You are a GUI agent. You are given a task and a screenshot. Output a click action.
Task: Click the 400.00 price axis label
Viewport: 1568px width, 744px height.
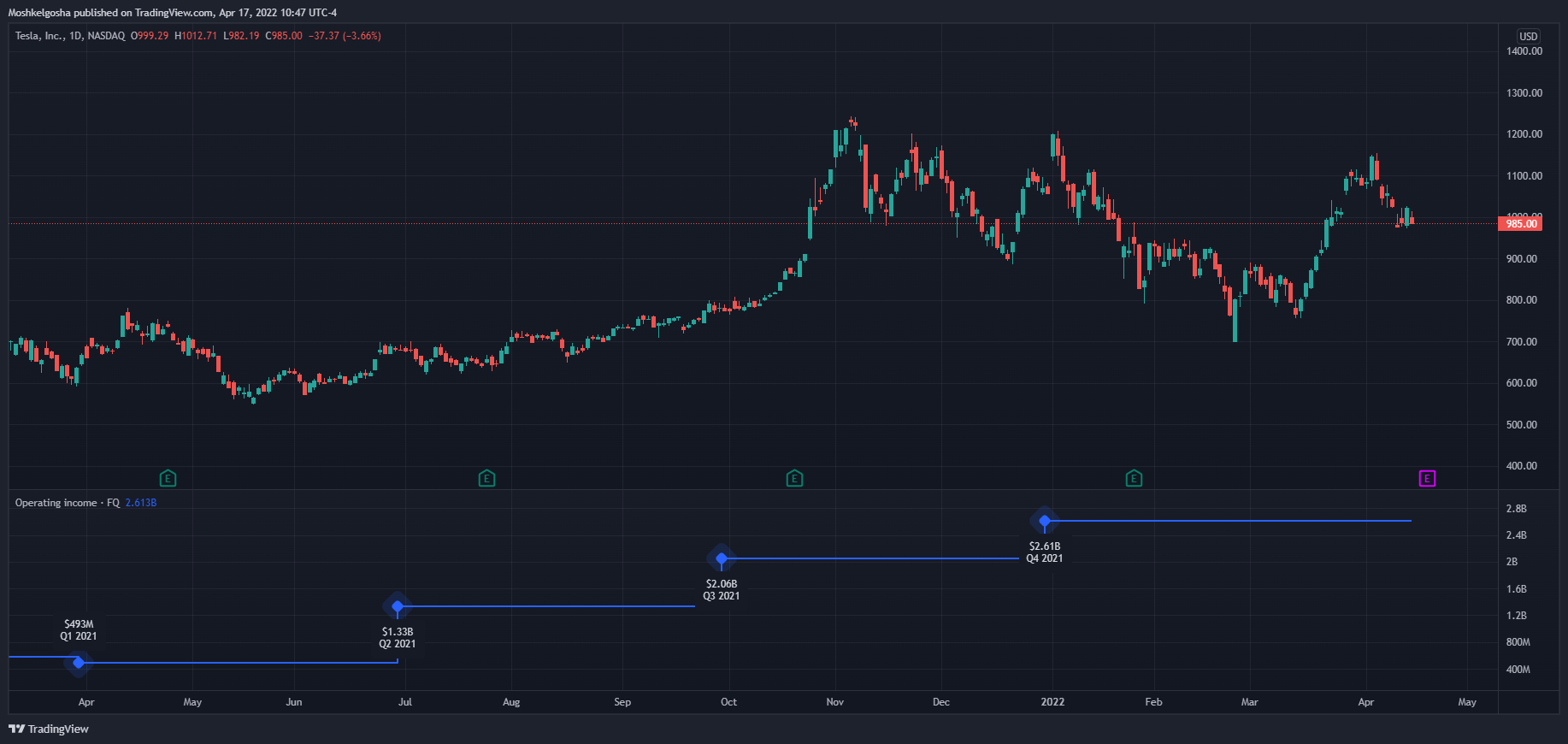(1522, 466)
